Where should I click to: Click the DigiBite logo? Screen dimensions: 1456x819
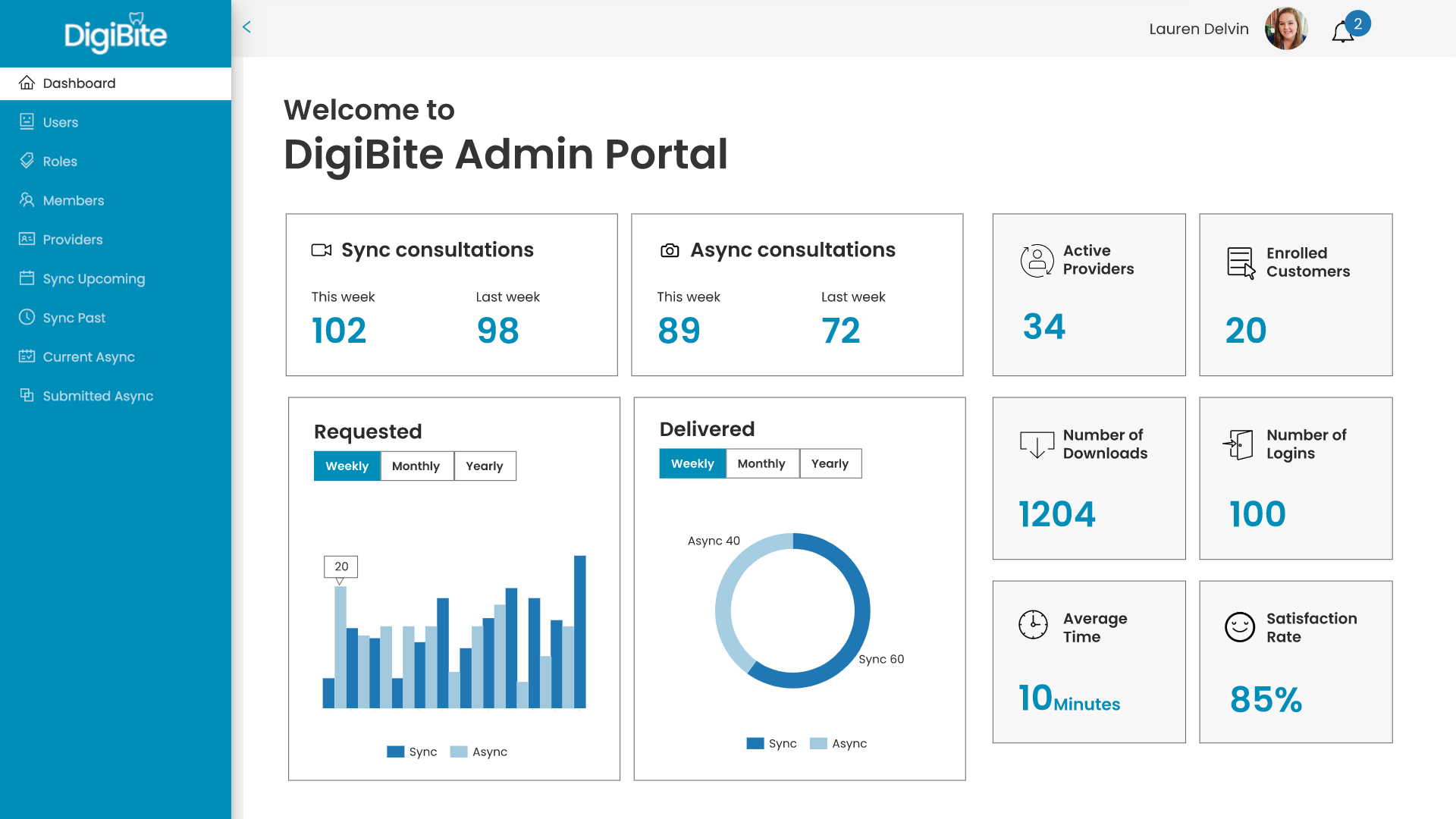tap(115, 33)
